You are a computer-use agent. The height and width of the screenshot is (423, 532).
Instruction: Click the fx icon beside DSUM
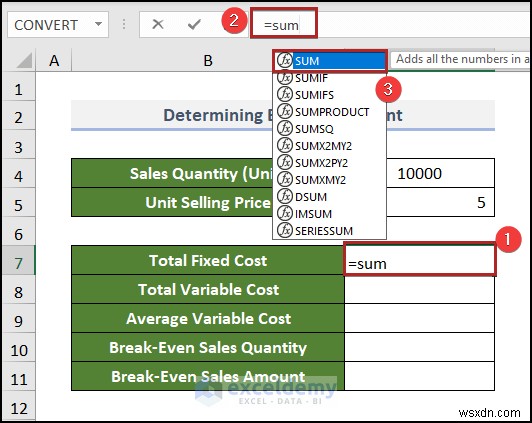tap(285, 196)
